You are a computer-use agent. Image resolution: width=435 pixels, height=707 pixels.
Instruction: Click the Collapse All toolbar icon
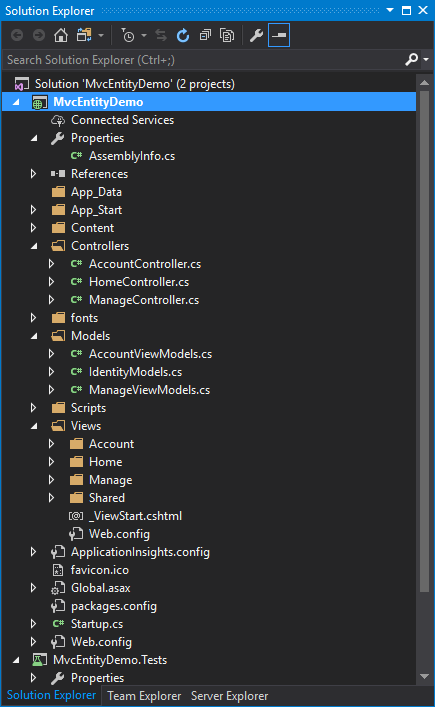(205, 35)
